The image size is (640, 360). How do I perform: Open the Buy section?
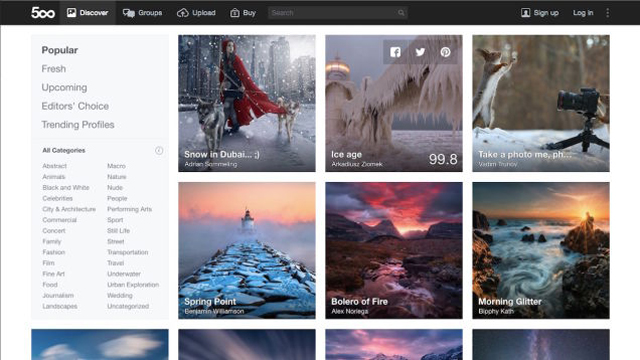coord(243,13)
